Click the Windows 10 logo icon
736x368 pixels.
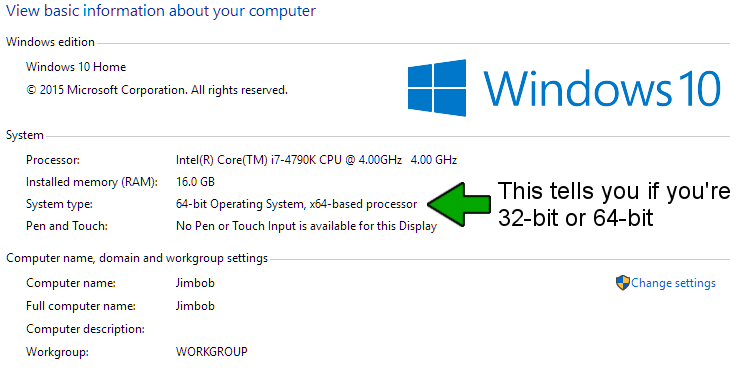click(437, 88)
